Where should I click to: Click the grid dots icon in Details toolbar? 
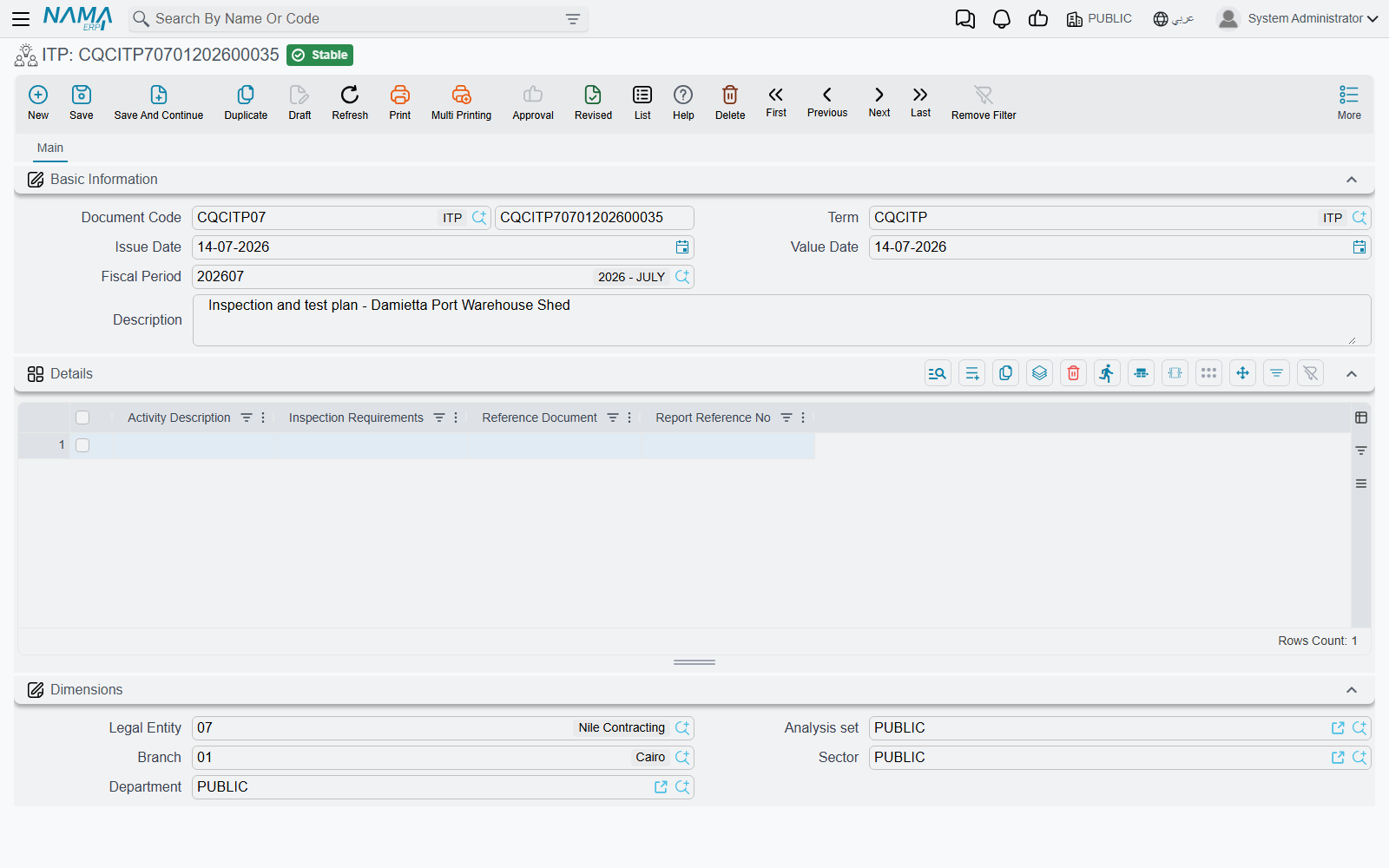click(1208, 373)
